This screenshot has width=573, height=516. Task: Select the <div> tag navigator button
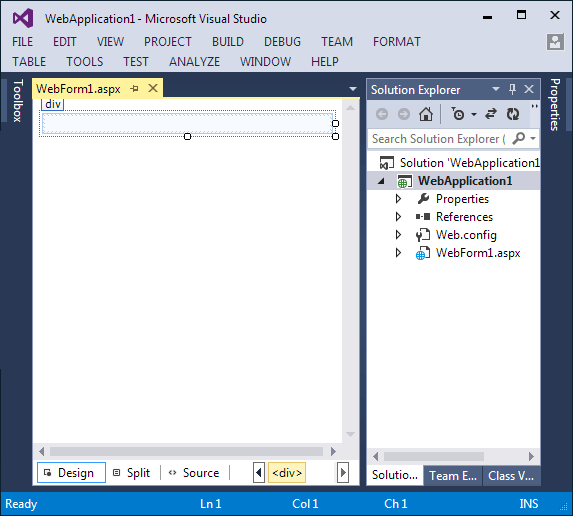tap(287, 473)
